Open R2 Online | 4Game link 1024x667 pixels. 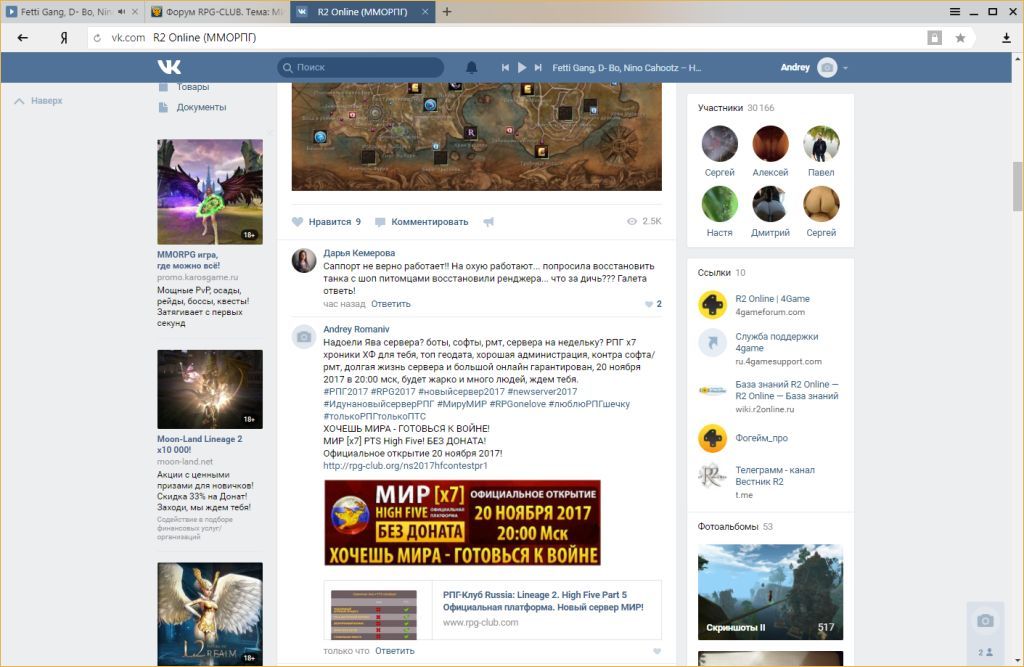[x=772, y=299]
